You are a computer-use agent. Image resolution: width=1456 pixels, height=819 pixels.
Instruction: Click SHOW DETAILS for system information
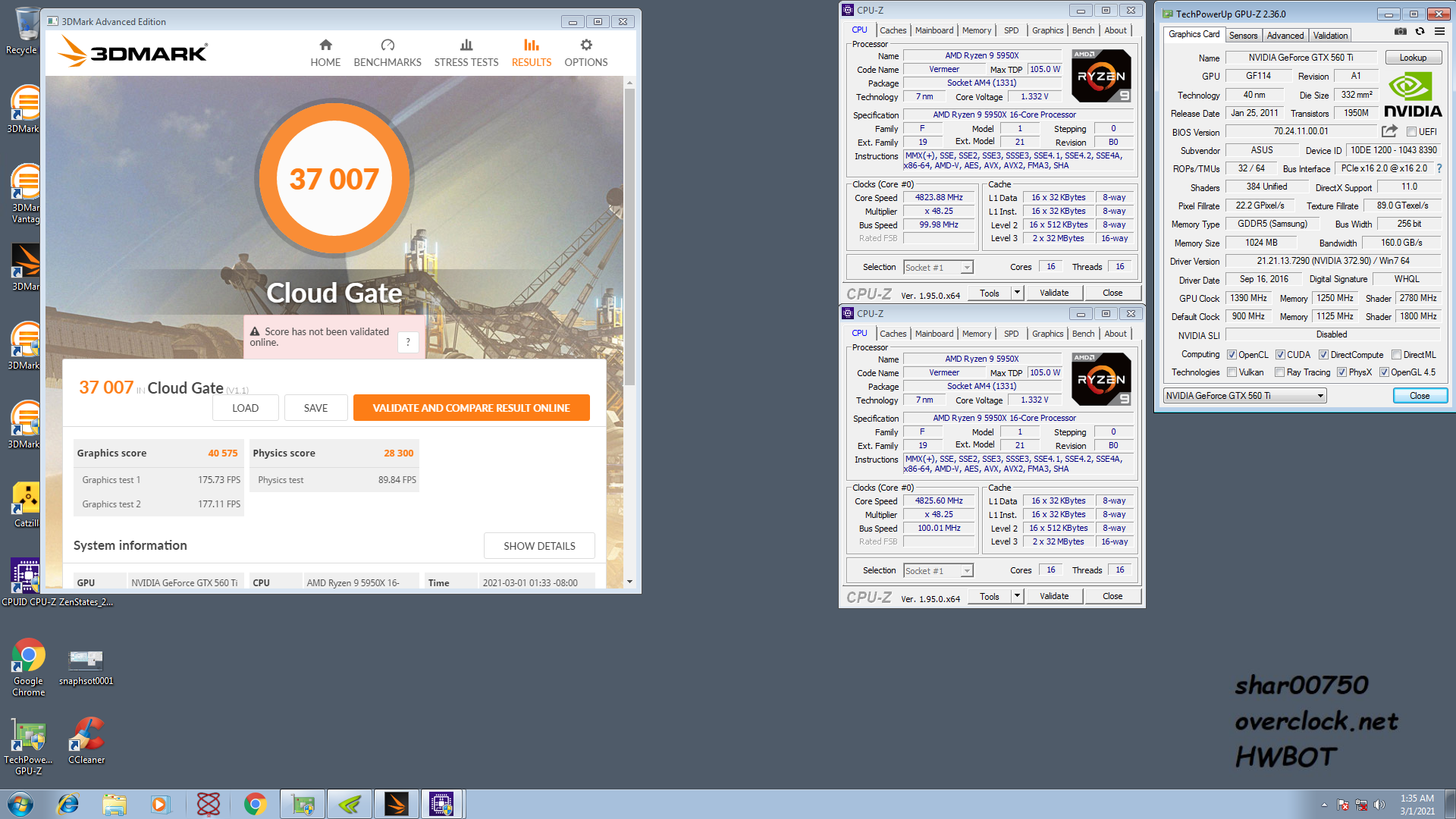pos(539,546)
